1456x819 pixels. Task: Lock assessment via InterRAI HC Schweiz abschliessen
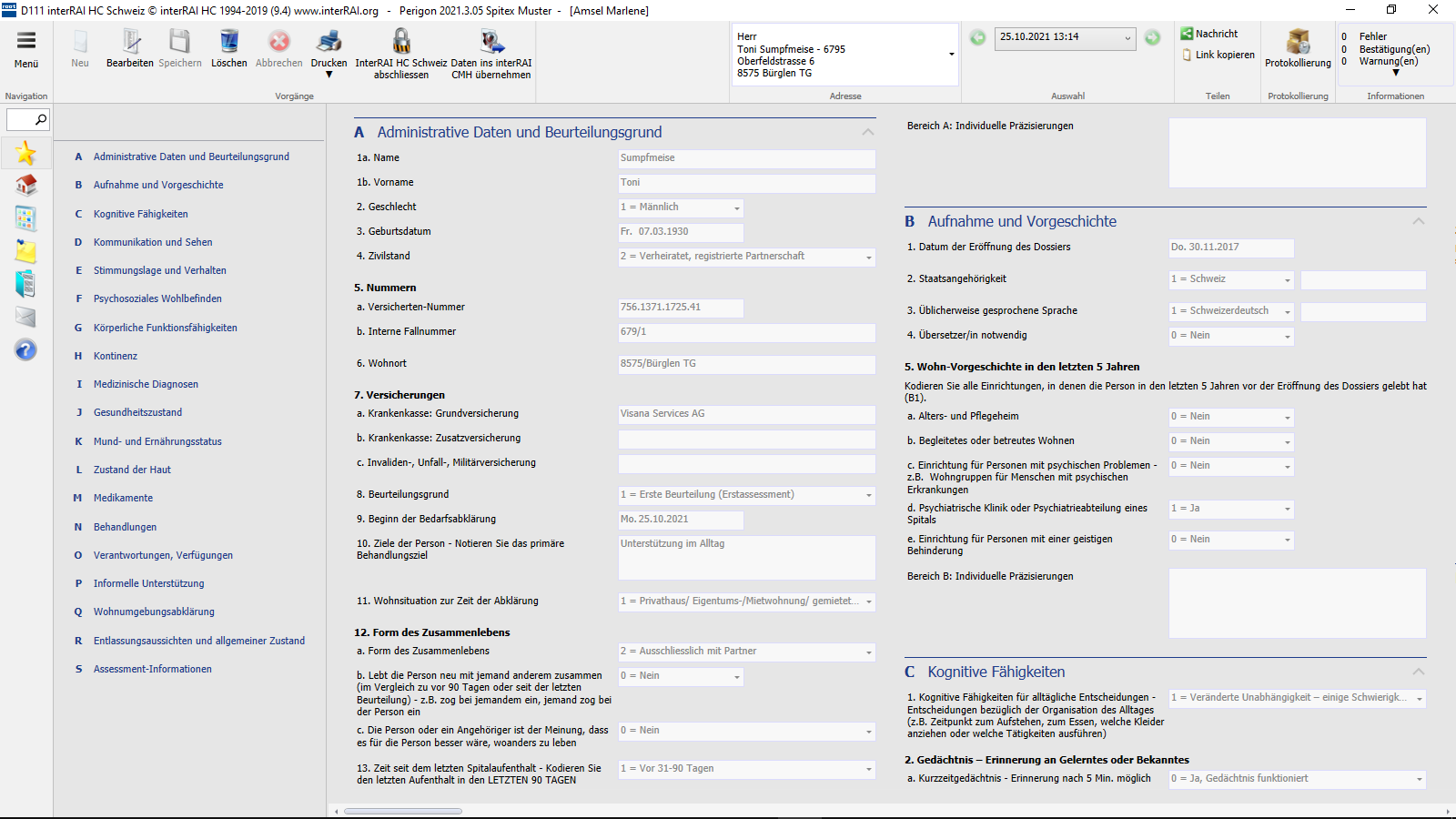click(400, 42)
